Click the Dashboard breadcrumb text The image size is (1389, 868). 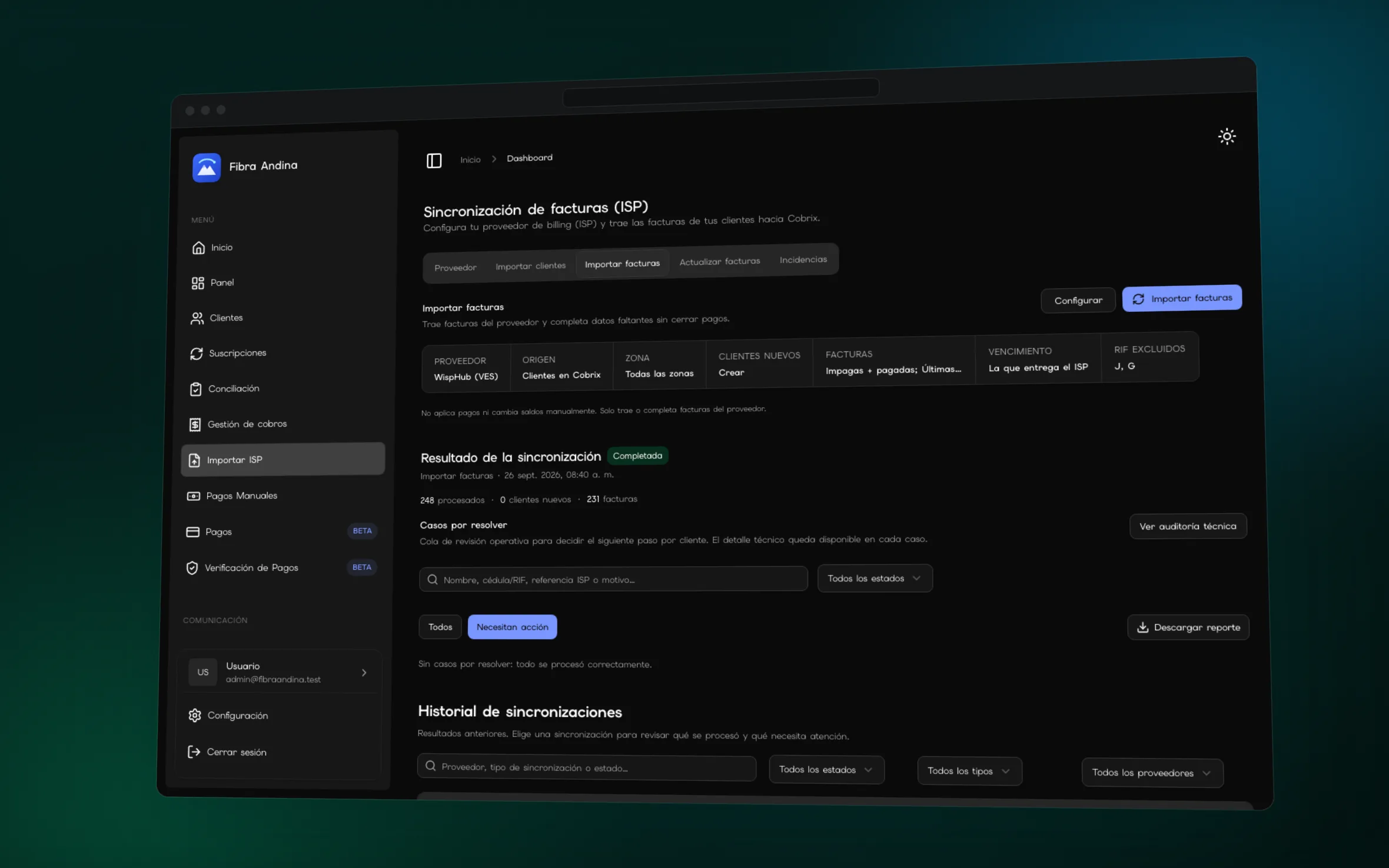tap(529, 158)
